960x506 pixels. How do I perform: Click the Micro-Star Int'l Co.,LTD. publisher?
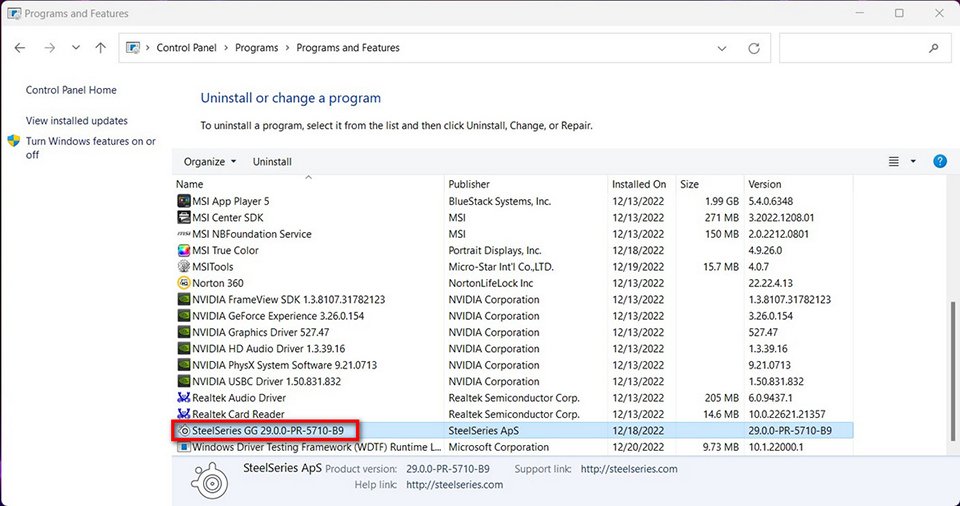[500, 266]
